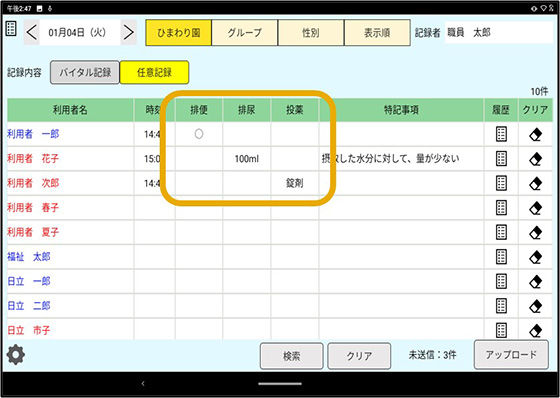Select 任意記録 mode
This screenshot has height=398, width=560.
[x=154, y=73]
